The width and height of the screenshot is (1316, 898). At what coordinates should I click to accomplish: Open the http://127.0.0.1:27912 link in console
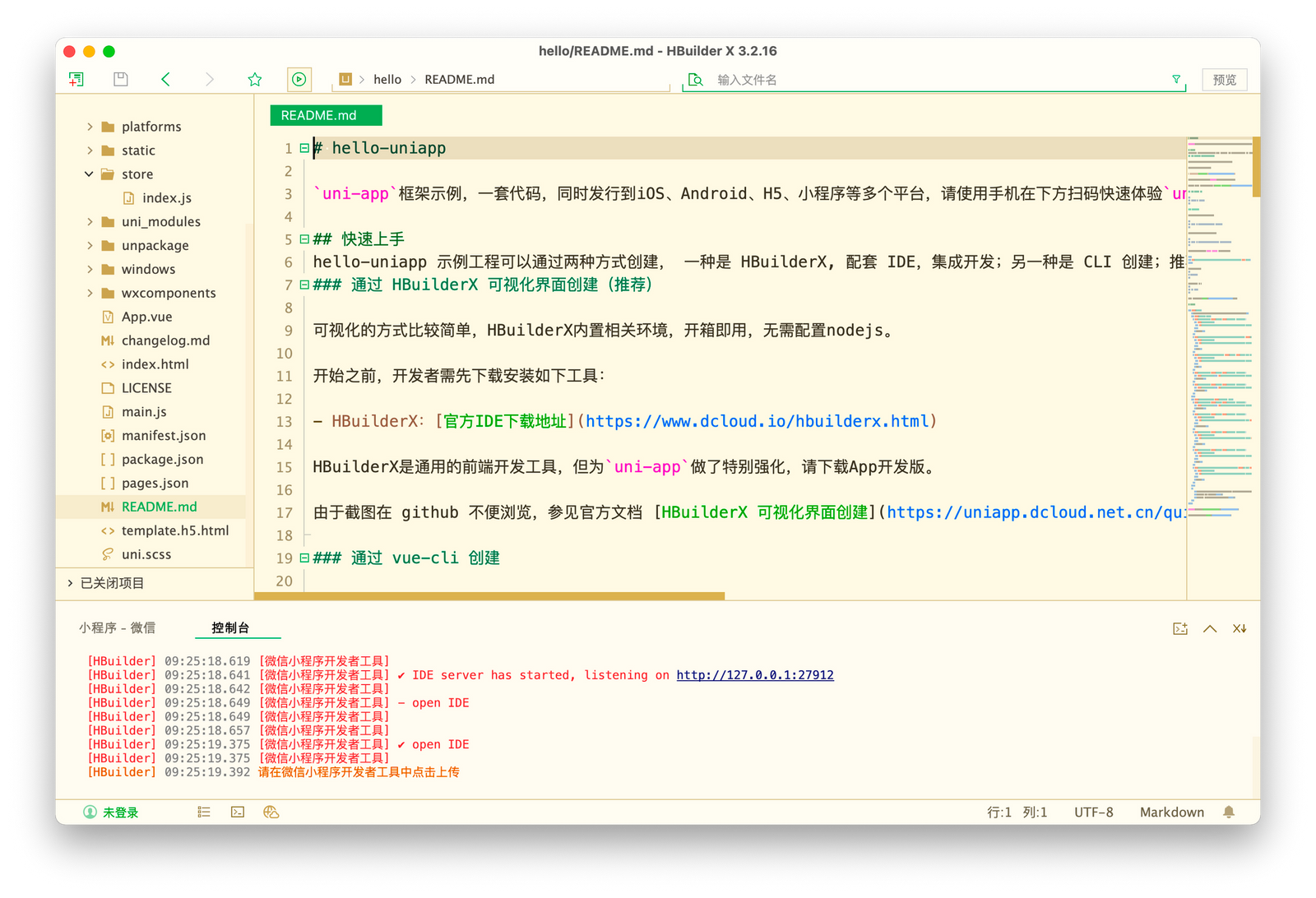coord(754,674)
